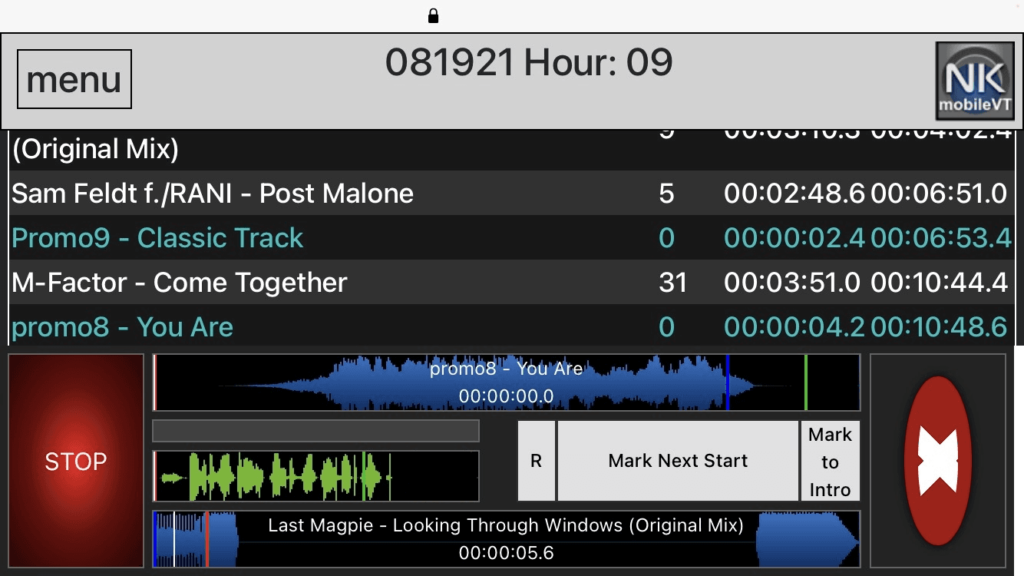Select promo8 - You Are playlist row

click(x=510, y=327)
